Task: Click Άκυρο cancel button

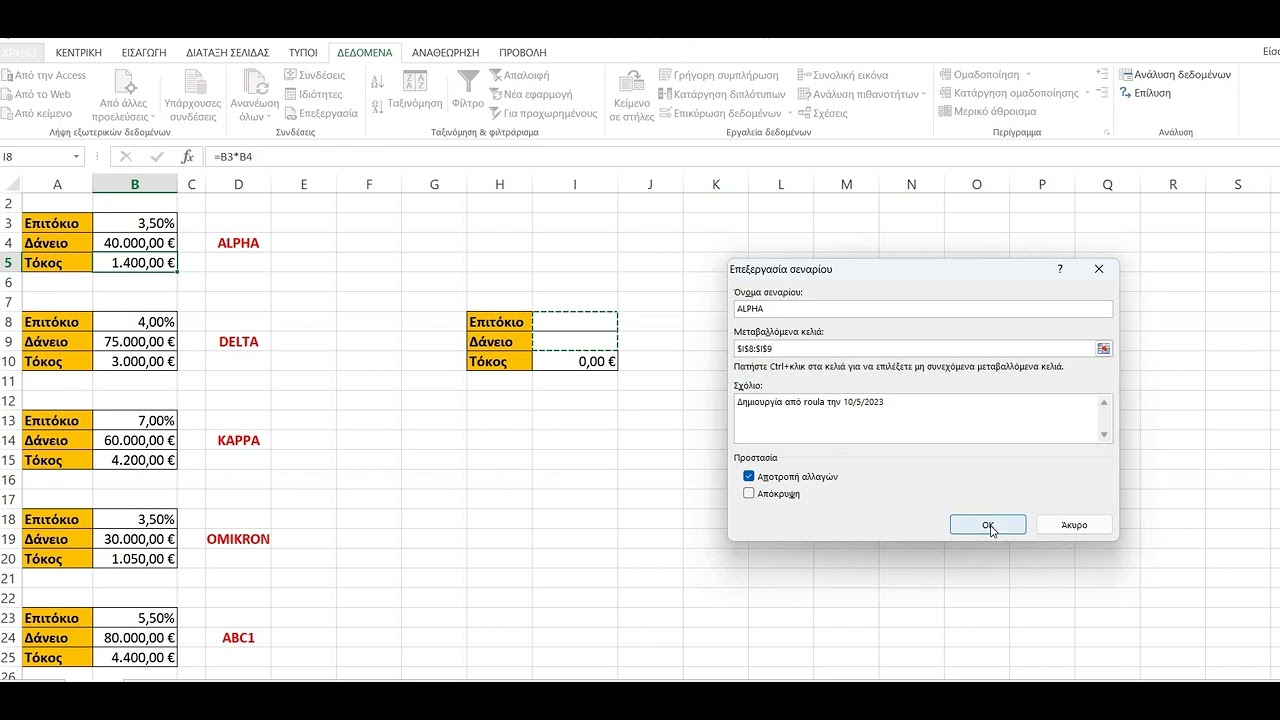Action: [1074, 525]
